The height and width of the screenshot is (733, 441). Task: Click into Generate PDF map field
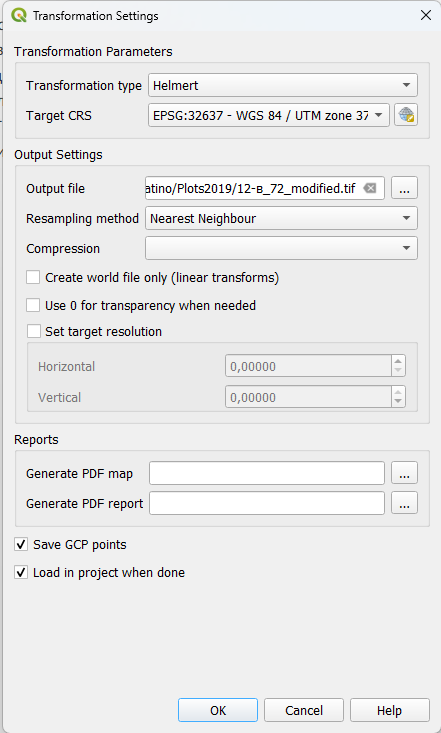(x=267, y=473)
